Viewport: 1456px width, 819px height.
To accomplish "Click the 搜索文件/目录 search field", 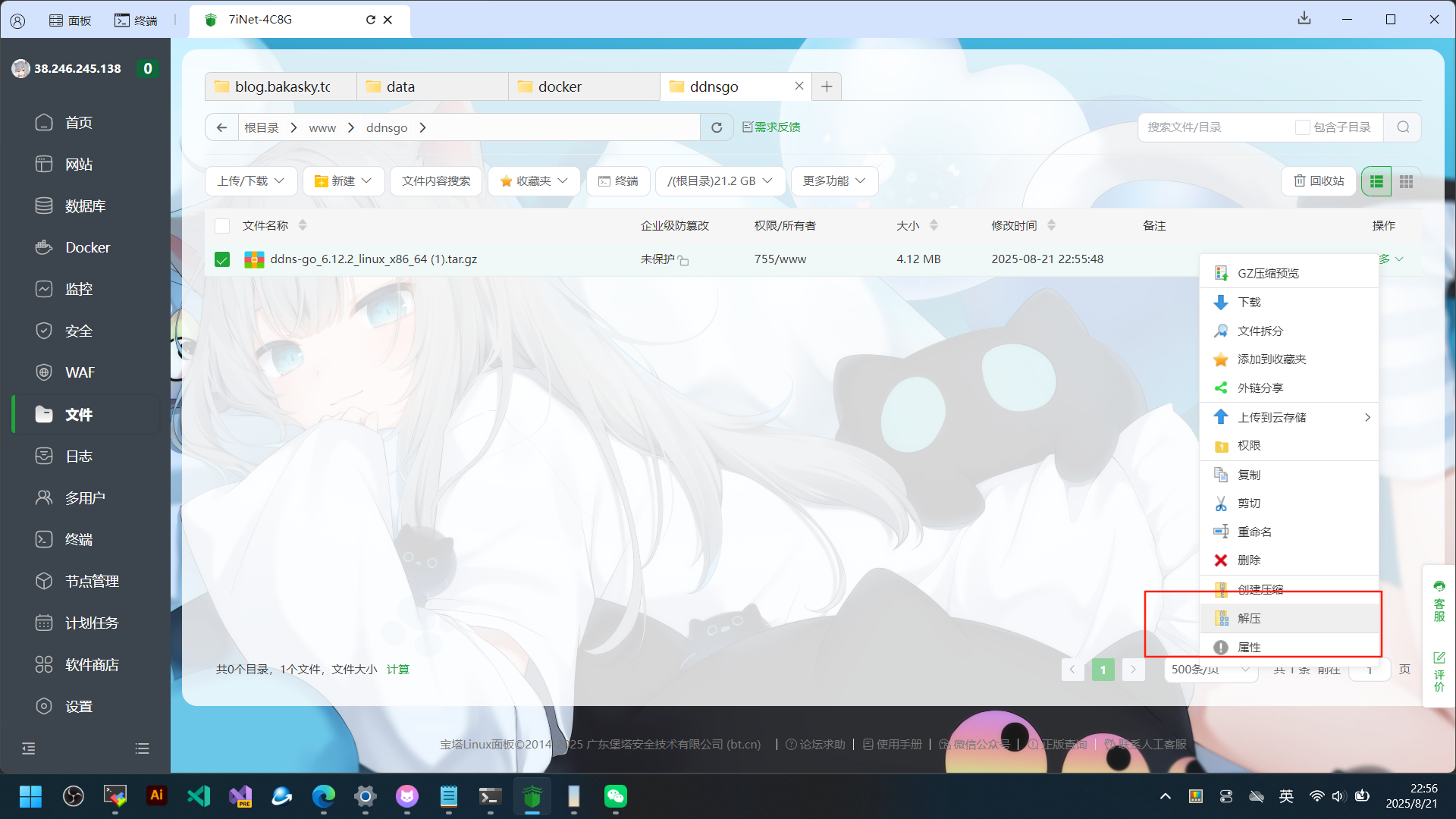I will coord(1213,127).
